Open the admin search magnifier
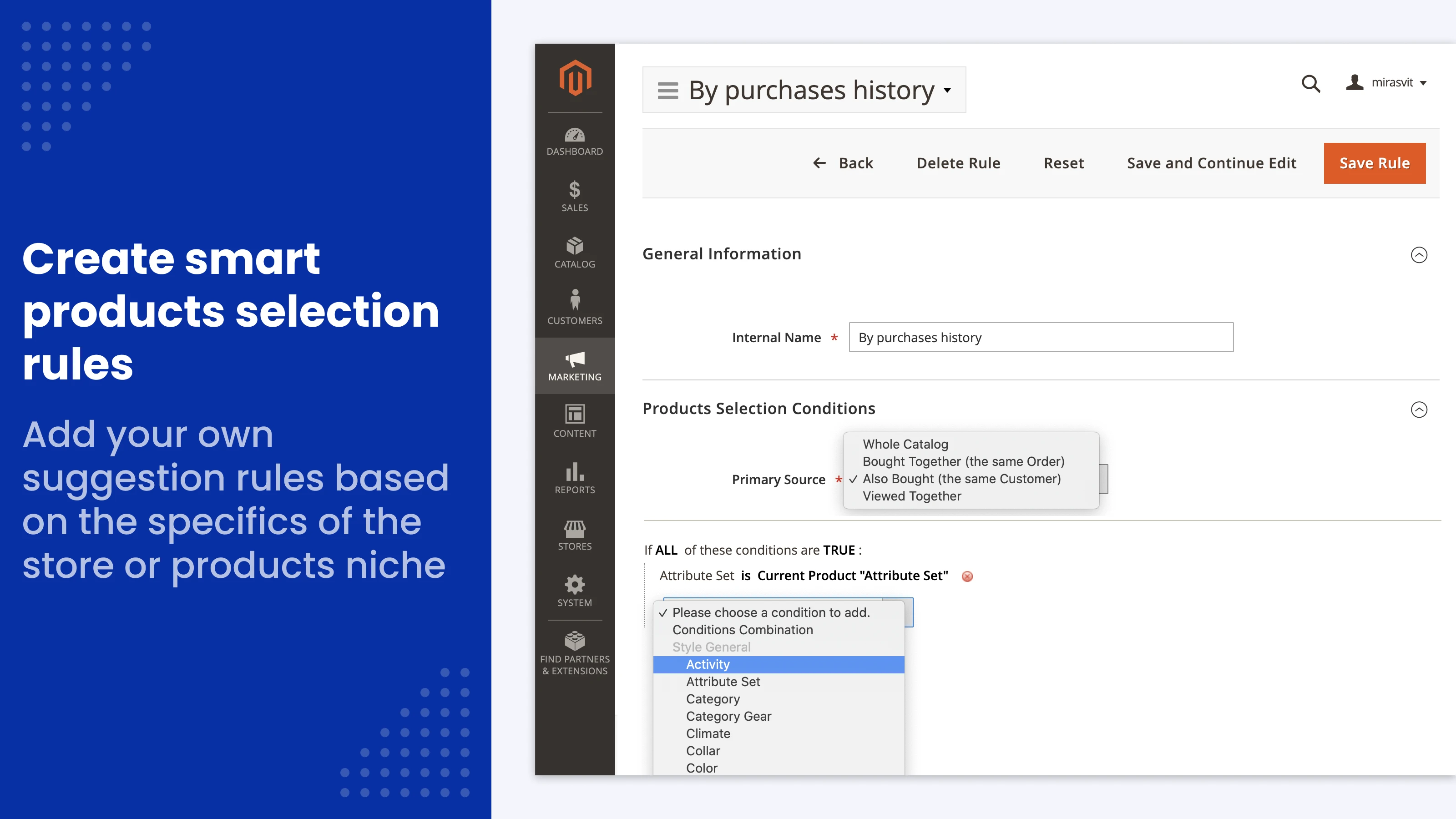This screenshot has width=1456, height=819. point(1311,84)
